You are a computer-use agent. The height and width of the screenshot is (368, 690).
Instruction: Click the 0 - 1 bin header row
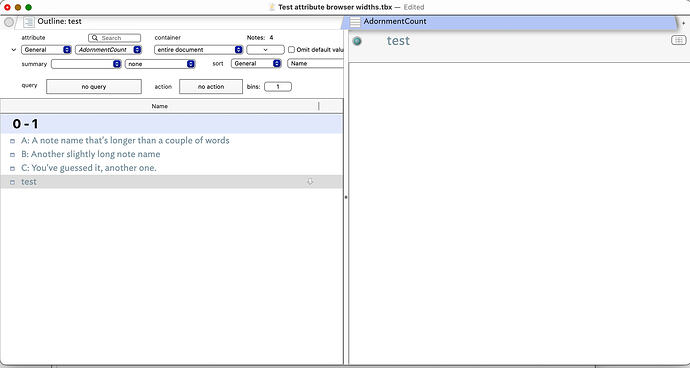[171, 124]
